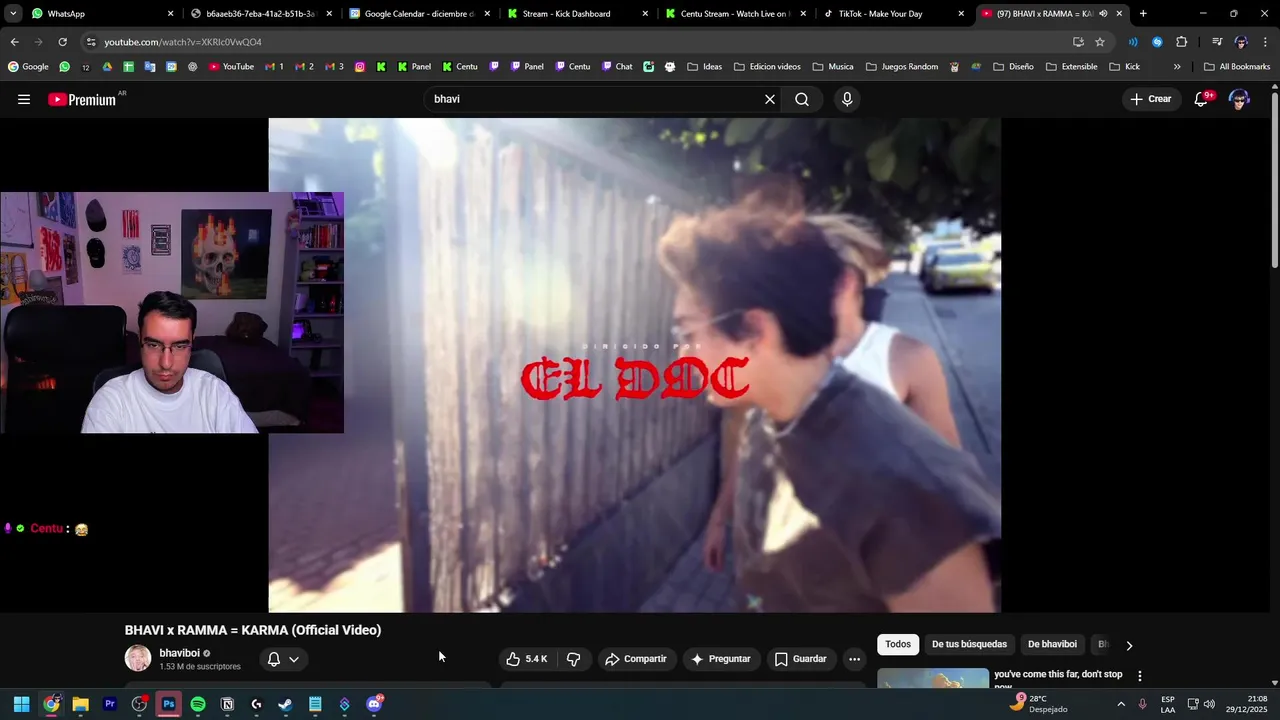The width and height of the screenshot is (1280, 720).
Task: Open Discord from the taskbar
Action: click(x=374, y=704)
